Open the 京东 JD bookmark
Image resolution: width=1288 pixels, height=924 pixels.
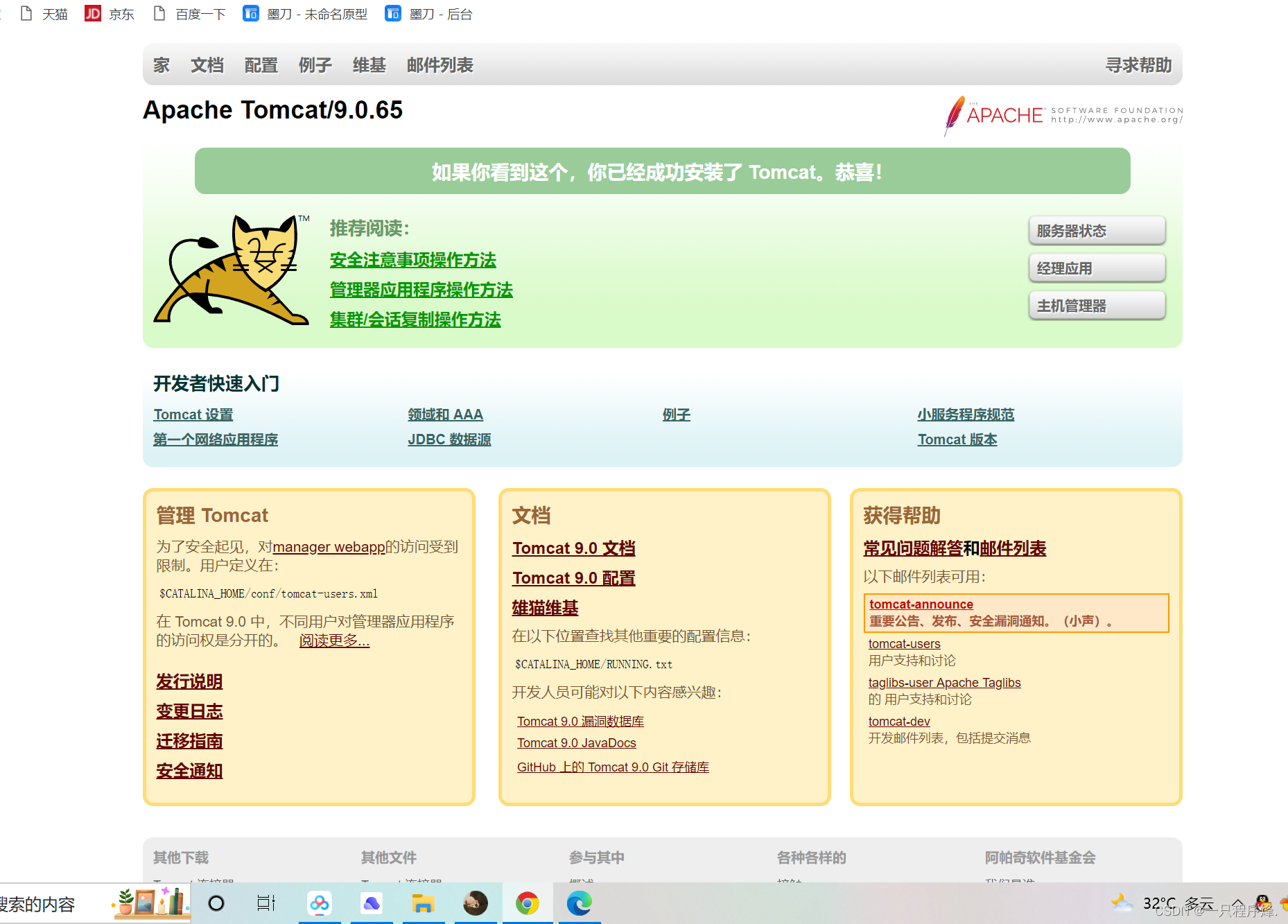(110, 14)
